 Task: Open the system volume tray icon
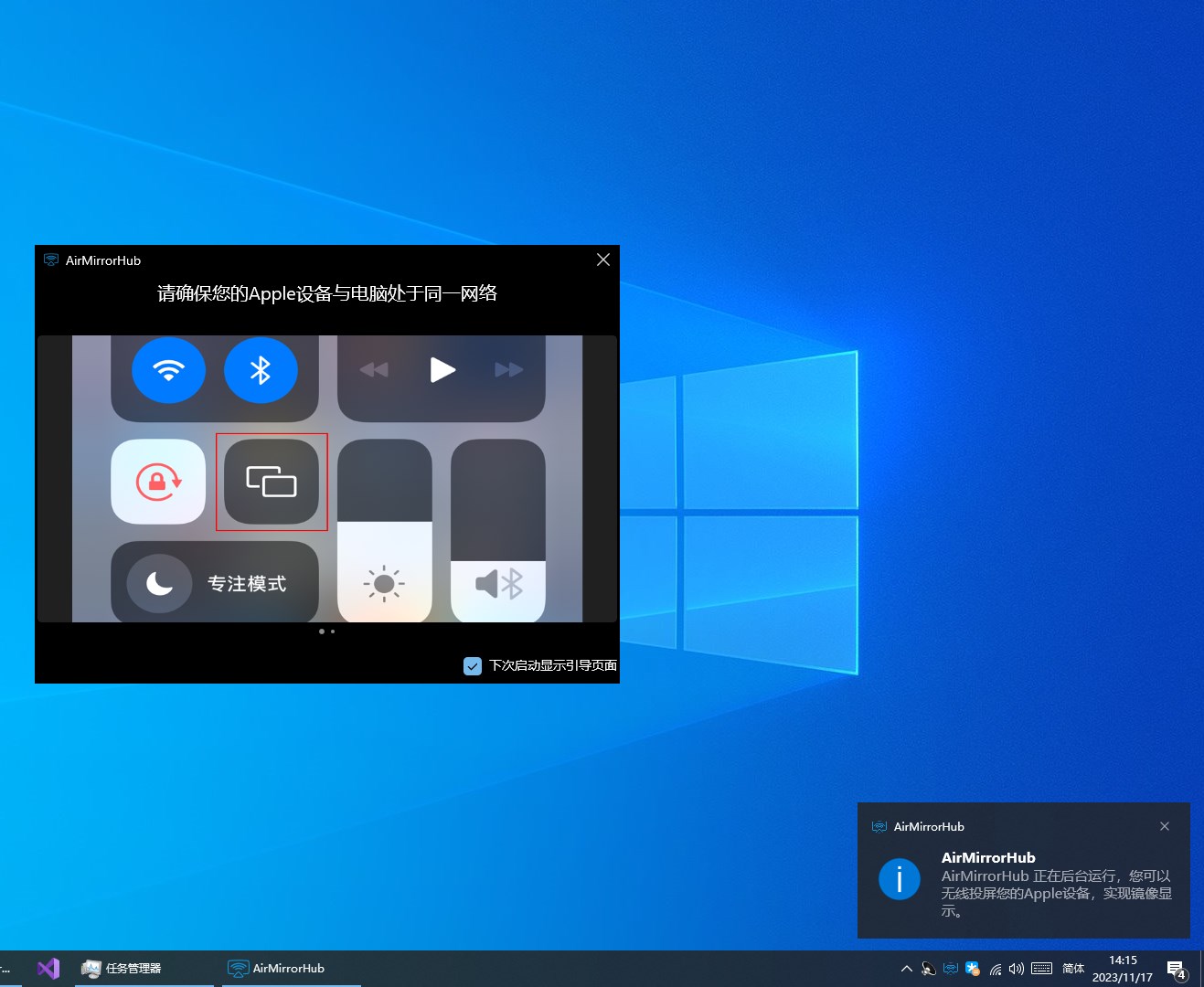tap(1017, 969)
